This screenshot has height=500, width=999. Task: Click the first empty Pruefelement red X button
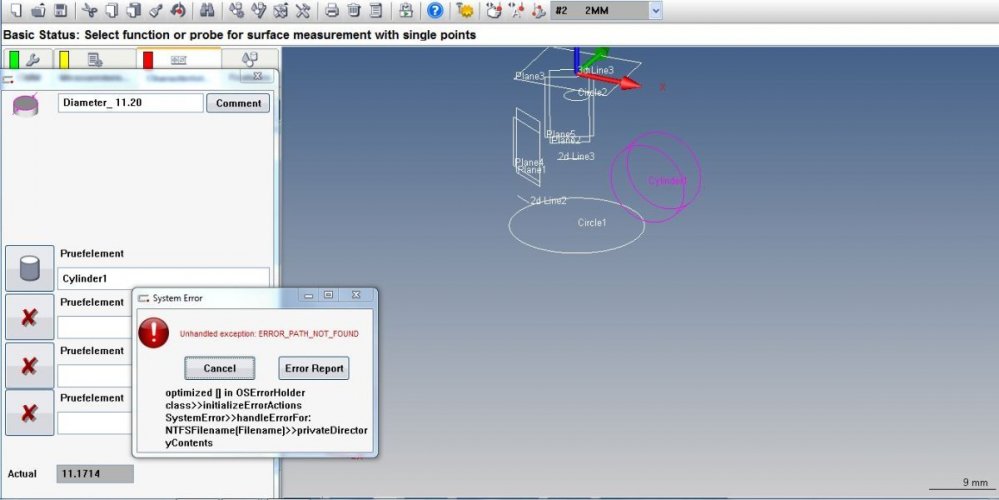[29, 317]
